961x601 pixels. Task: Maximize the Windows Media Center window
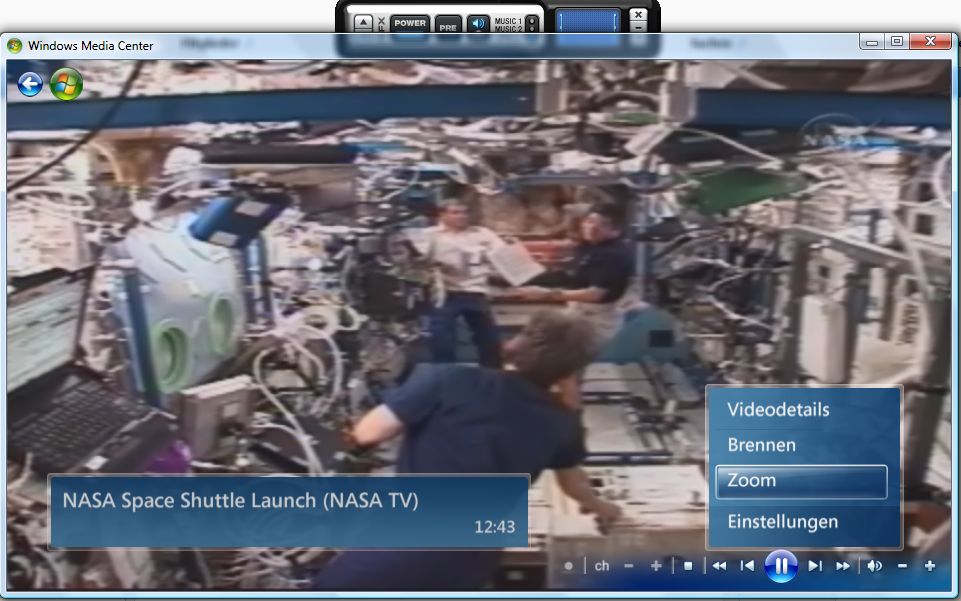click(x=897, y=42)
